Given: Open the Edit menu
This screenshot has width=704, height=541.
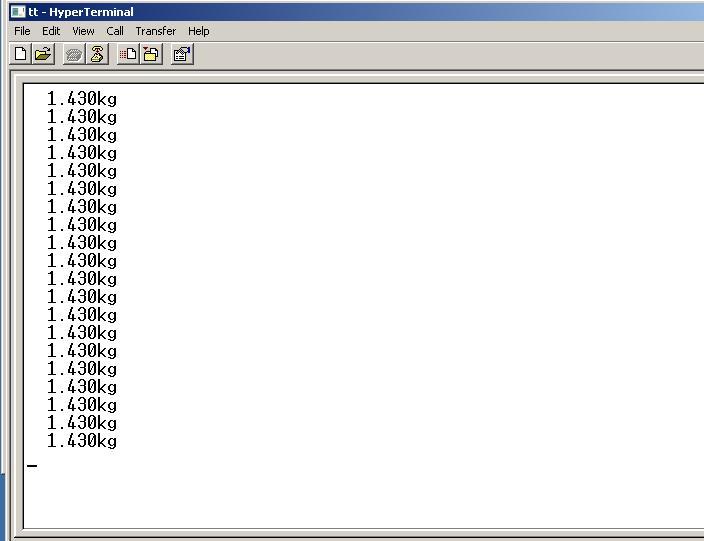Looking at the screenshot, I should 51,31.
